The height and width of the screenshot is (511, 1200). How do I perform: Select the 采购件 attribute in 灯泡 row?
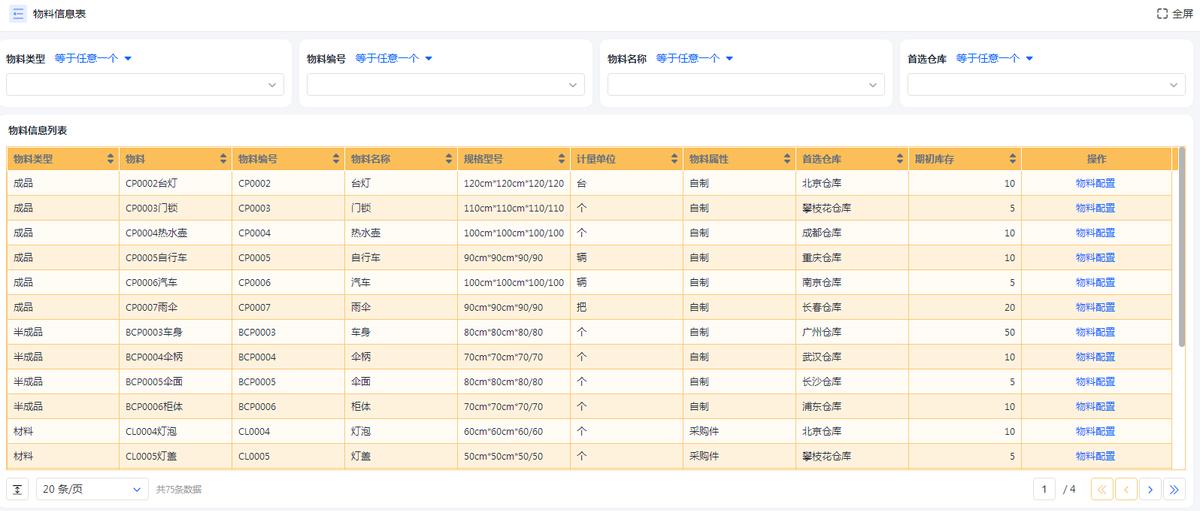click(x=739, y=432)
